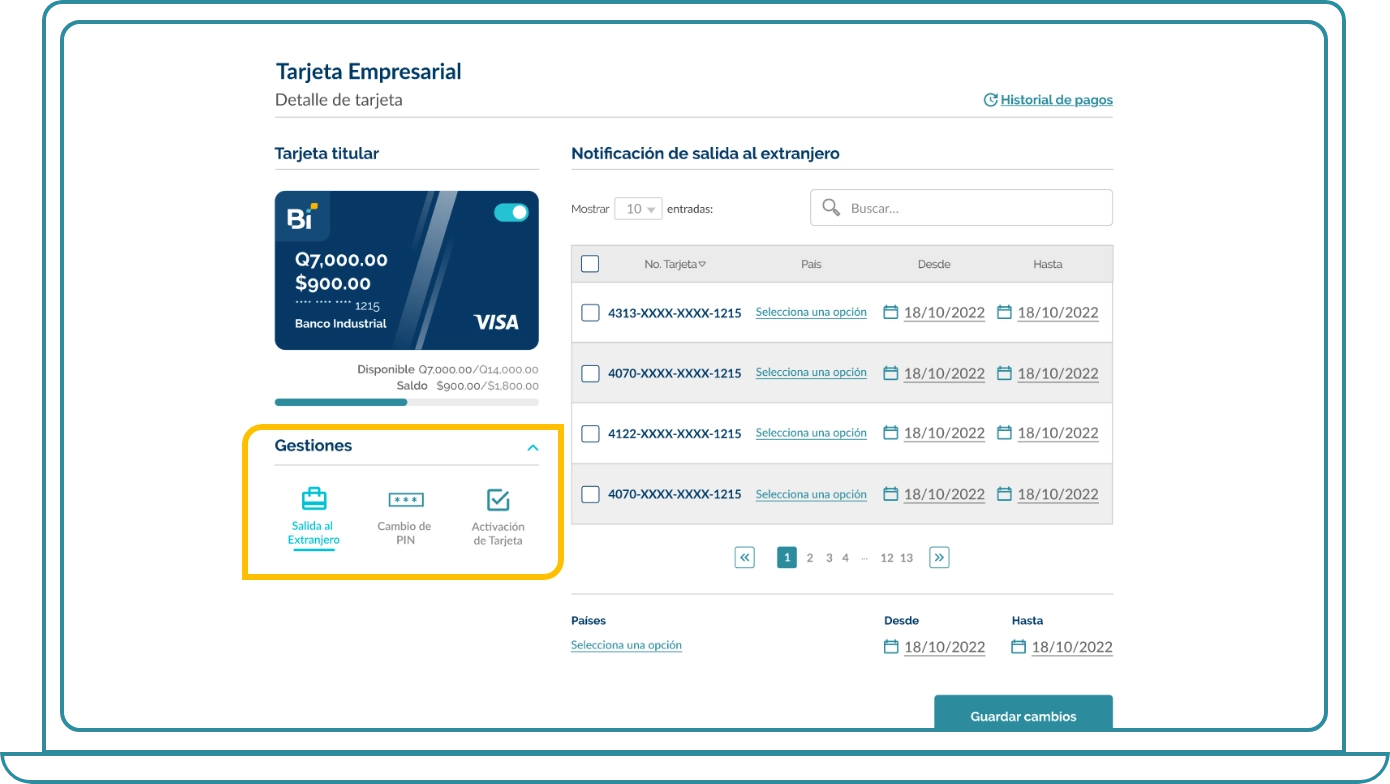This screenshot has width=1390, height=784.
Task: Click the Saldo $900.00/$1,800.00 text
Action: click(x=467, y=385)
